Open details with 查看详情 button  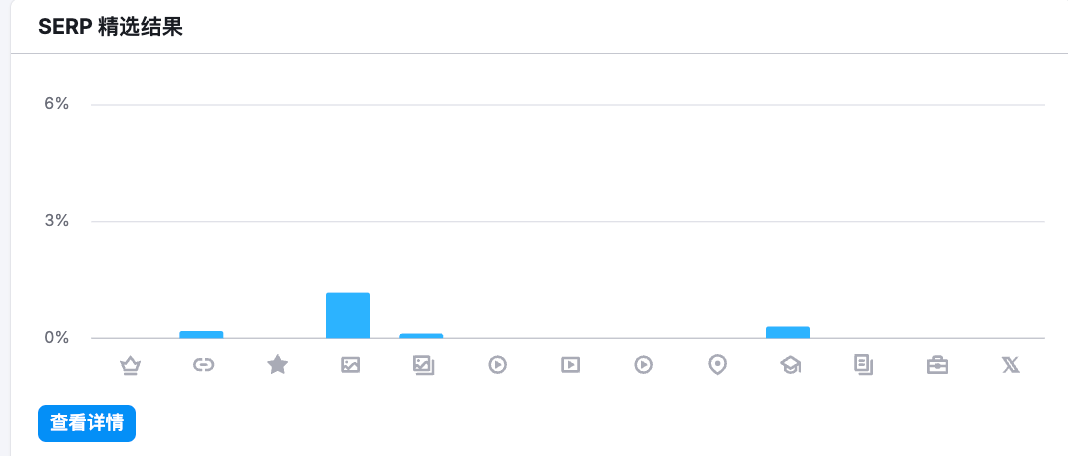pyautogui.click(x=87, y=423)
